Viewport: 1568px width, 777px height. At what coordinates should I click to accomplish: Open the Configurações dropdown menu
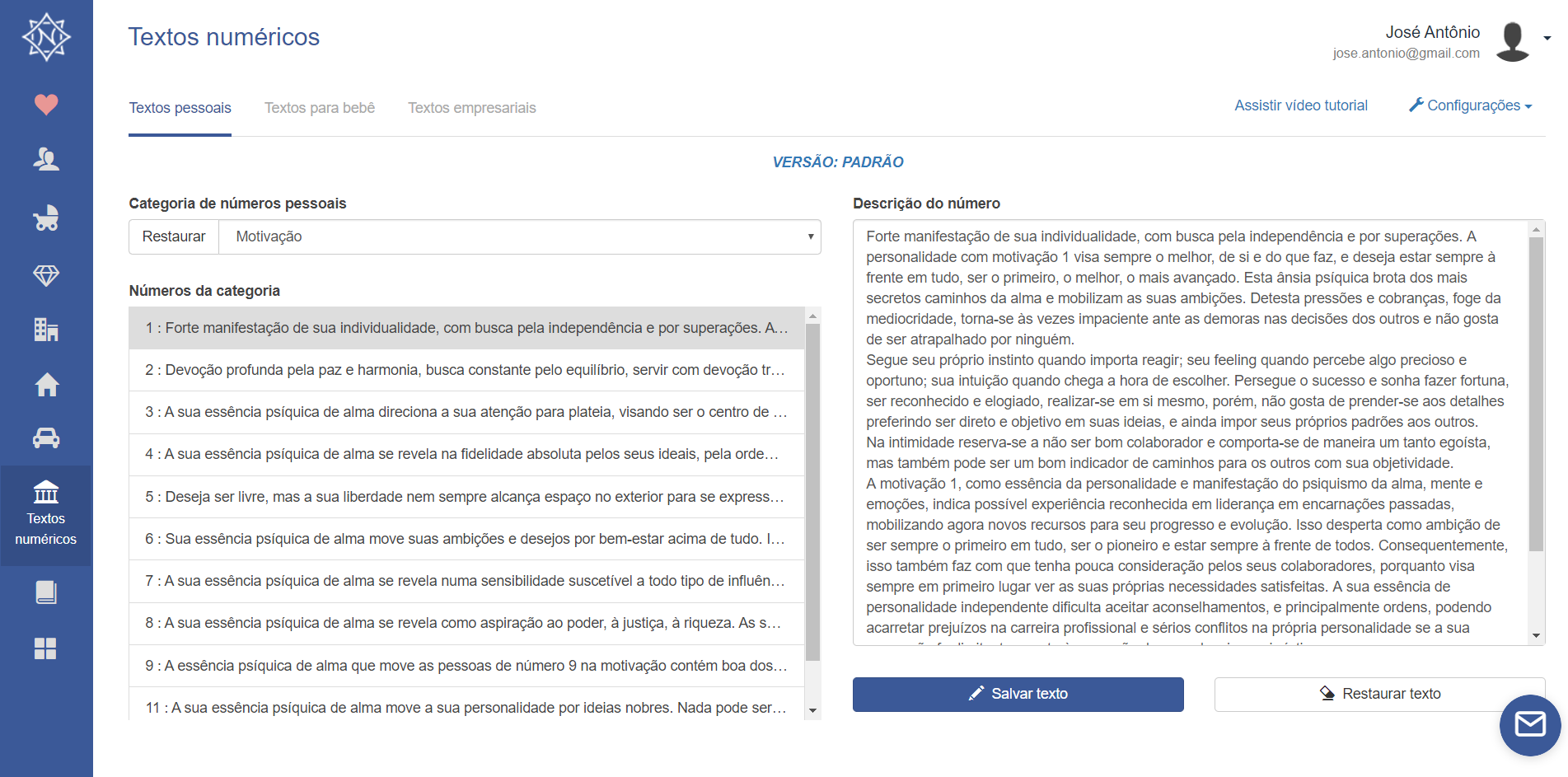pyautogui.click(x=1471, y=105)
